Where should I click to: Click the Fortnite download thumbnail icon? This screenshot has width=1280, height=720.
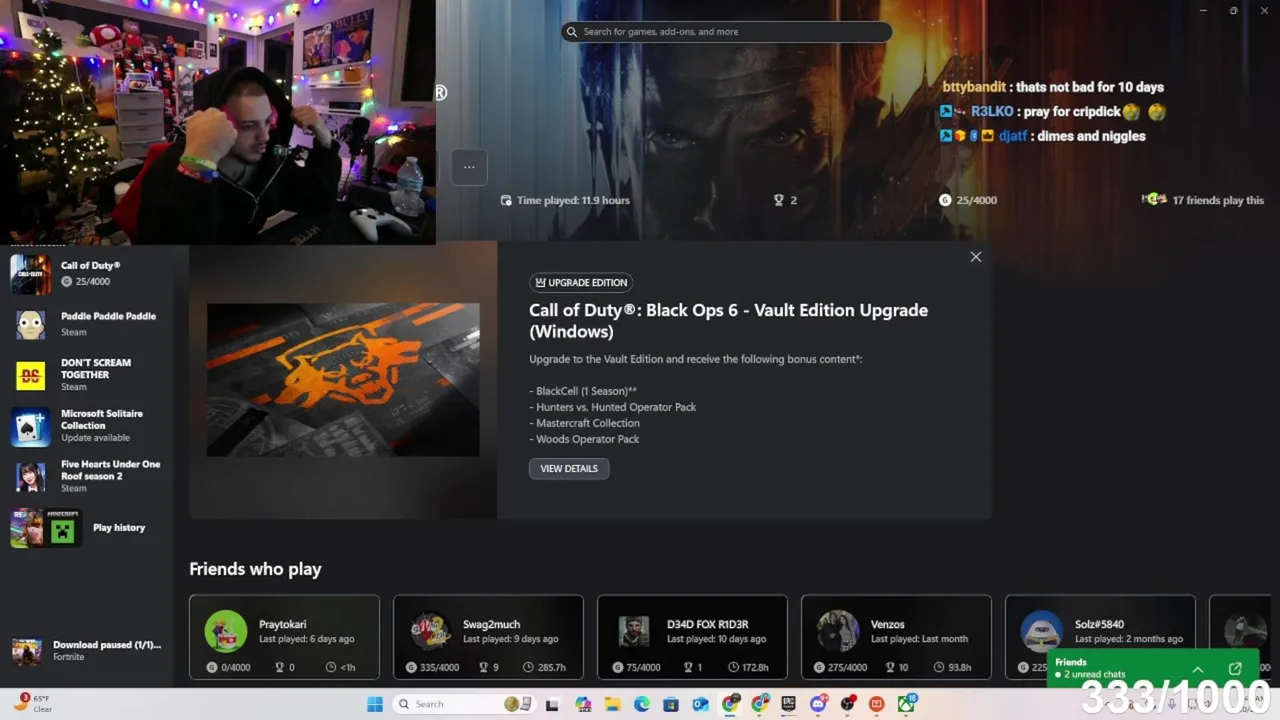click(27, 651)
